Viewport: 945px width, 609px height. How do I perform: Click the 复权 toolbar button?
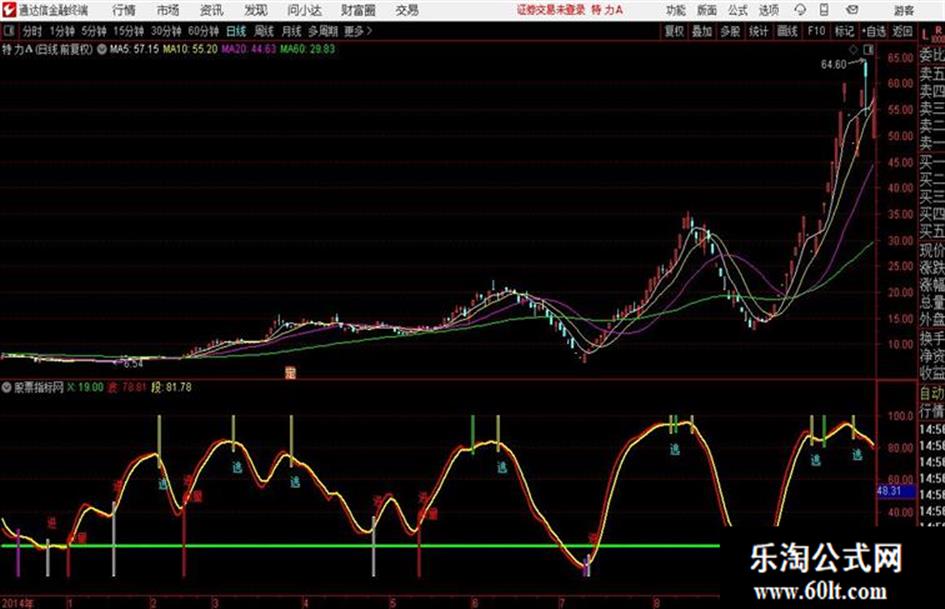[x=674, y=31]
